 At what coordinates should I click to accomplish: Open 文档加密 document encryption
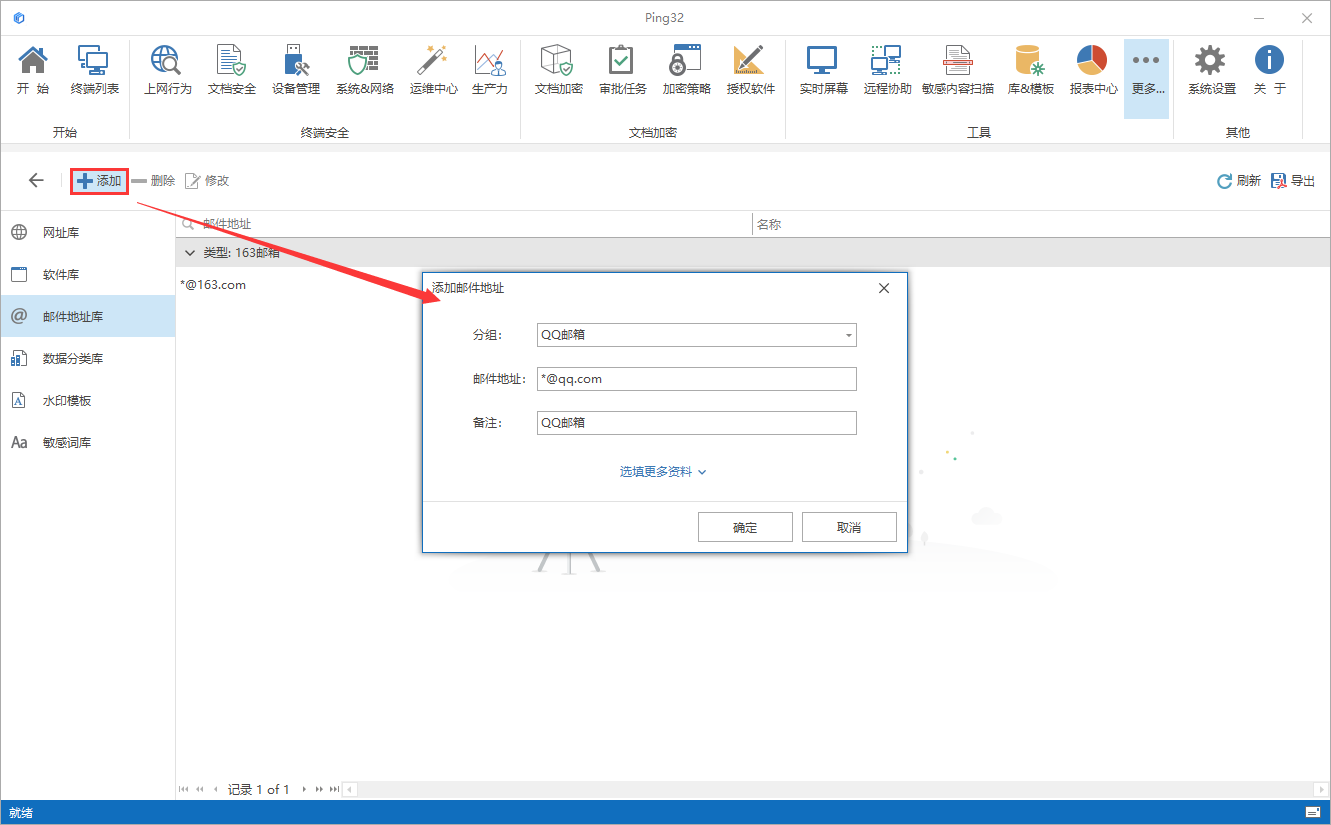point(558,70)
